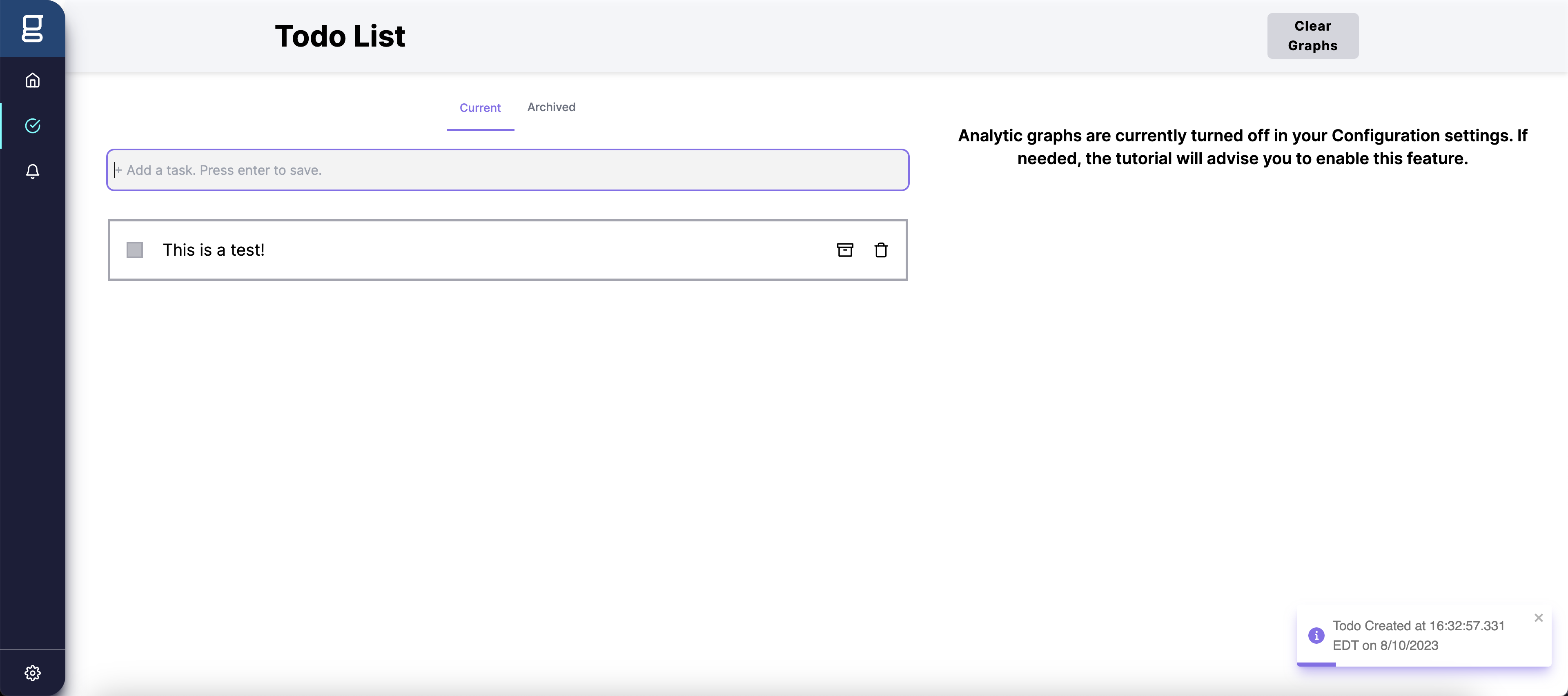
Task: Open the Home page from sidebar
Action: [32, 80]
